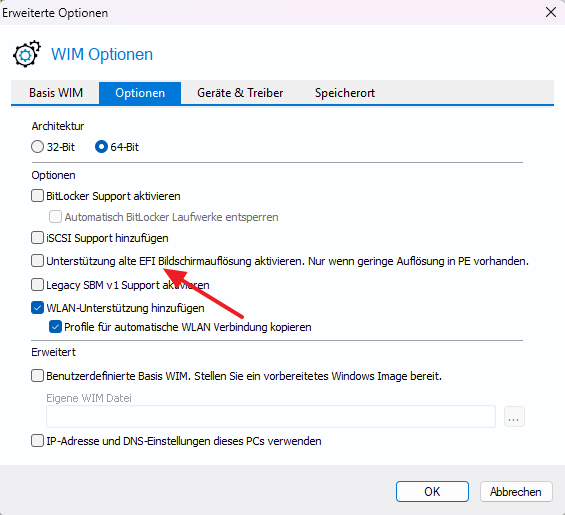Switch to the Basis WIM tab
The image size is (565, 515).
pos(56,93)
